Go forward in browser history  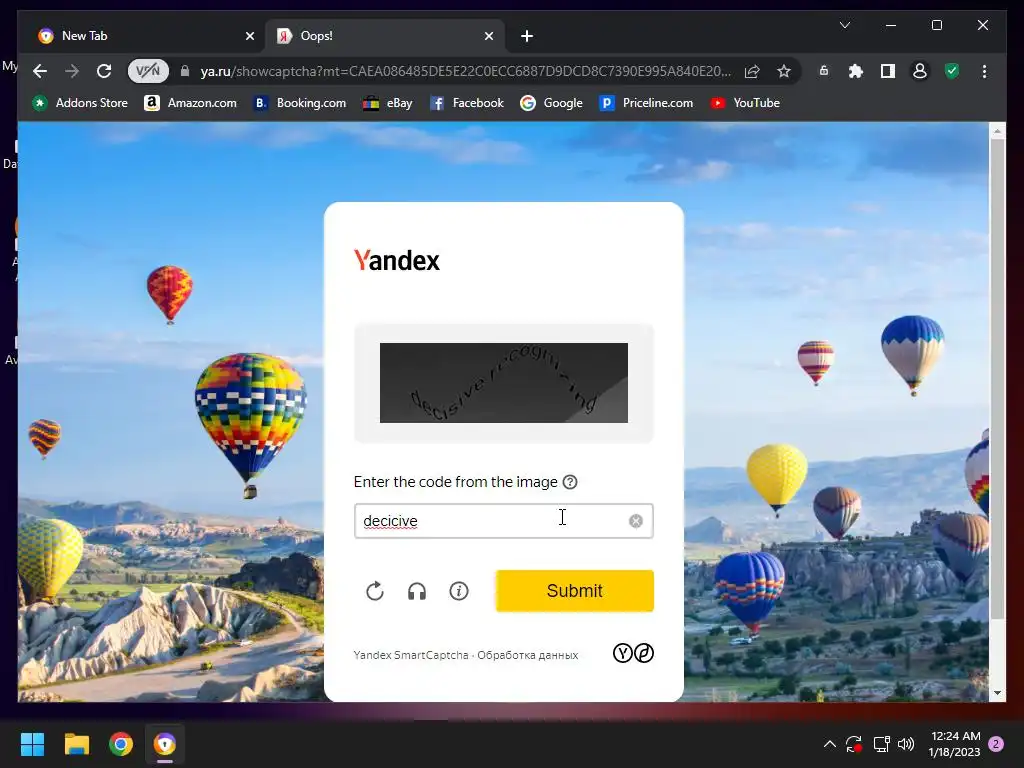72,71
